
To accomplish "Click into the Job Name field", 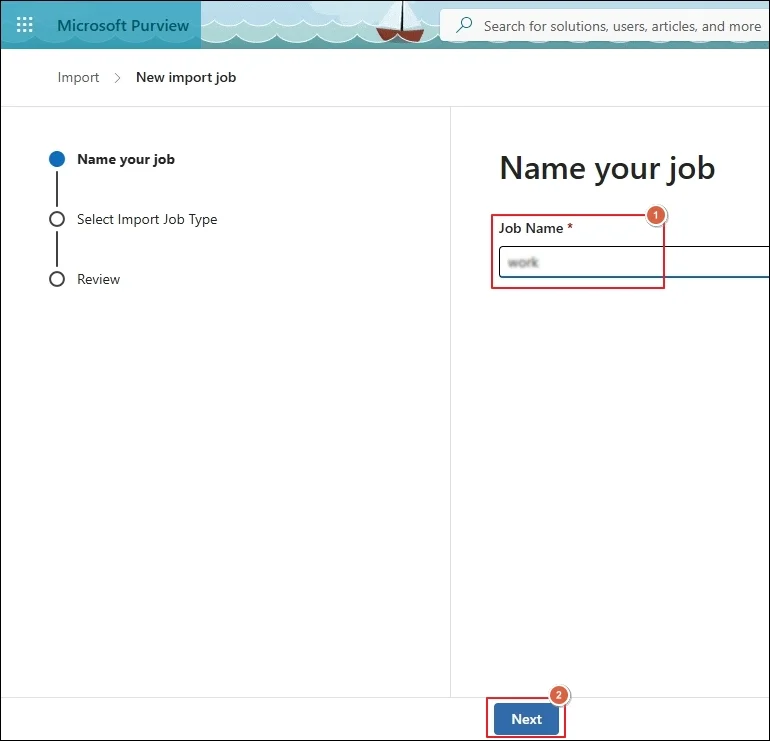I will pos(634,262).
